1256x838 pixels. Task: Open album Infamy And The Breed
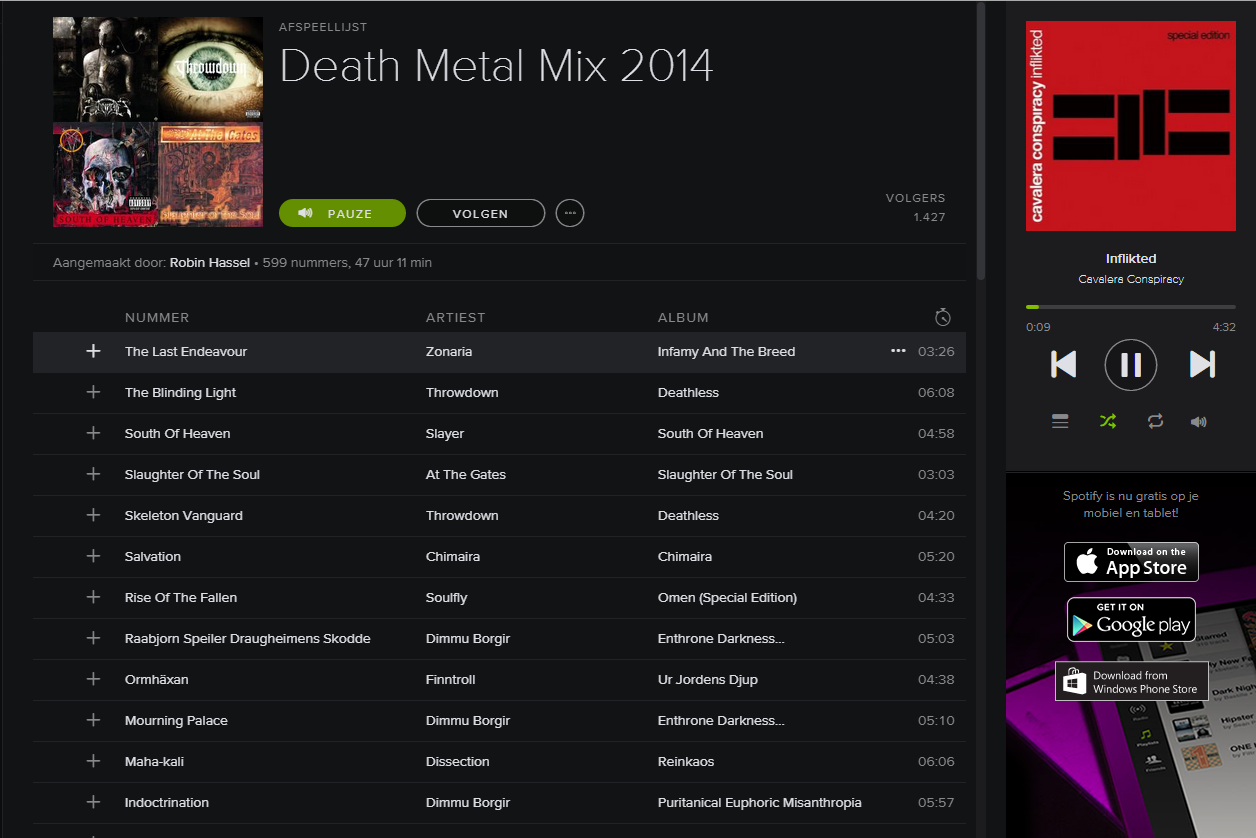pos(726,351)
